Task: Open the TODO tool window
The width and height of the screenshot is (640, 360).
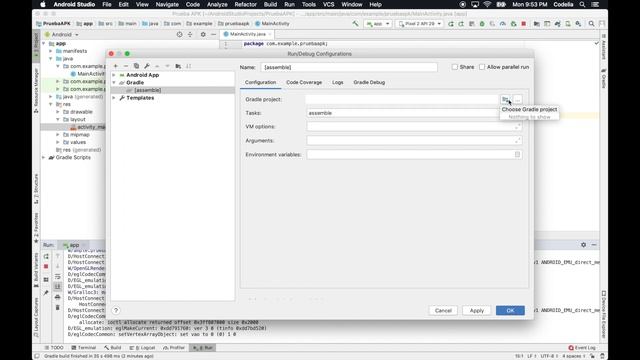Action: pyautogui.click(x=54, y=348)
